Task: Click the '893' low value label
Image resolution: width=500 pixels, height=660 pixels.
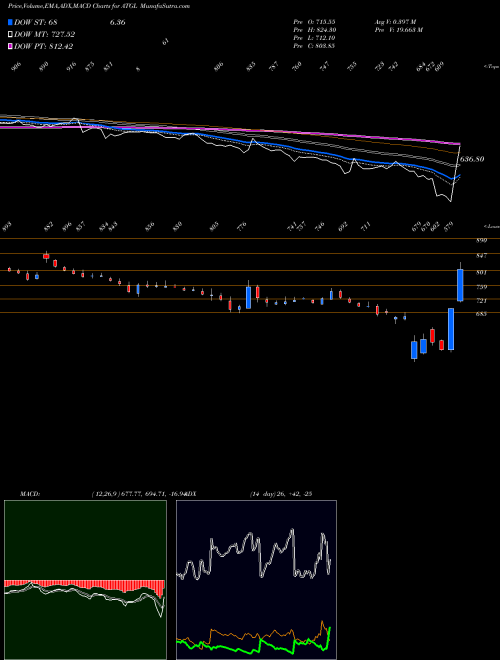Action: coord(7,227)
